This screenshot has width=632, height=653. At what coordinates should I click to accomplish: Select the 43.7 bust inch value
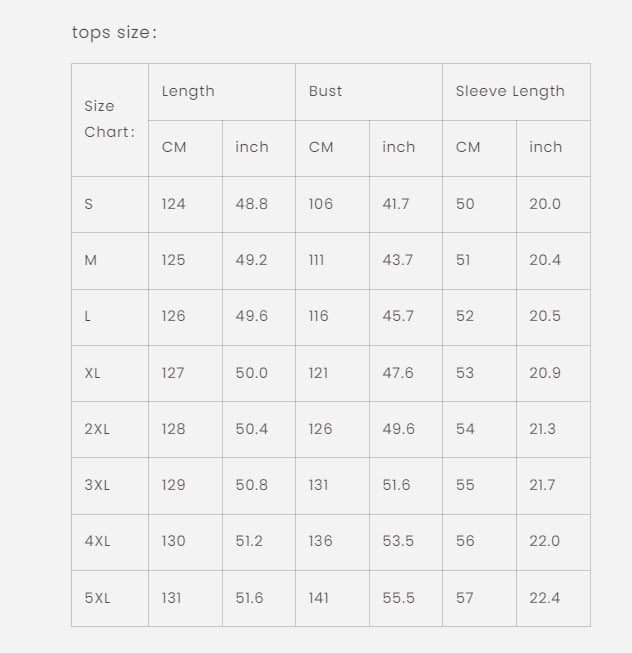click(397, 260)
